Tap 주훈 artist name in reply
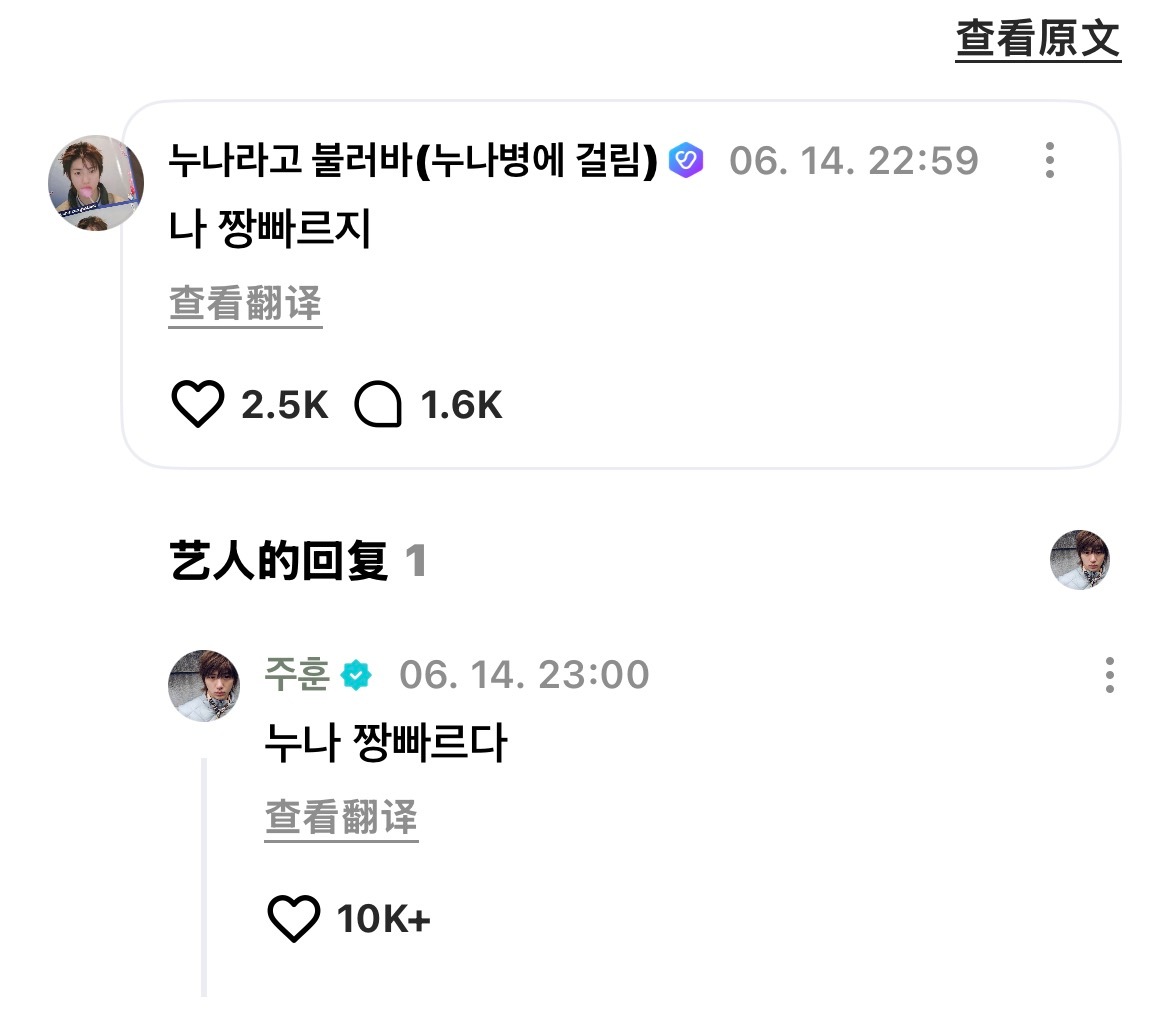 tap(297, 674)
